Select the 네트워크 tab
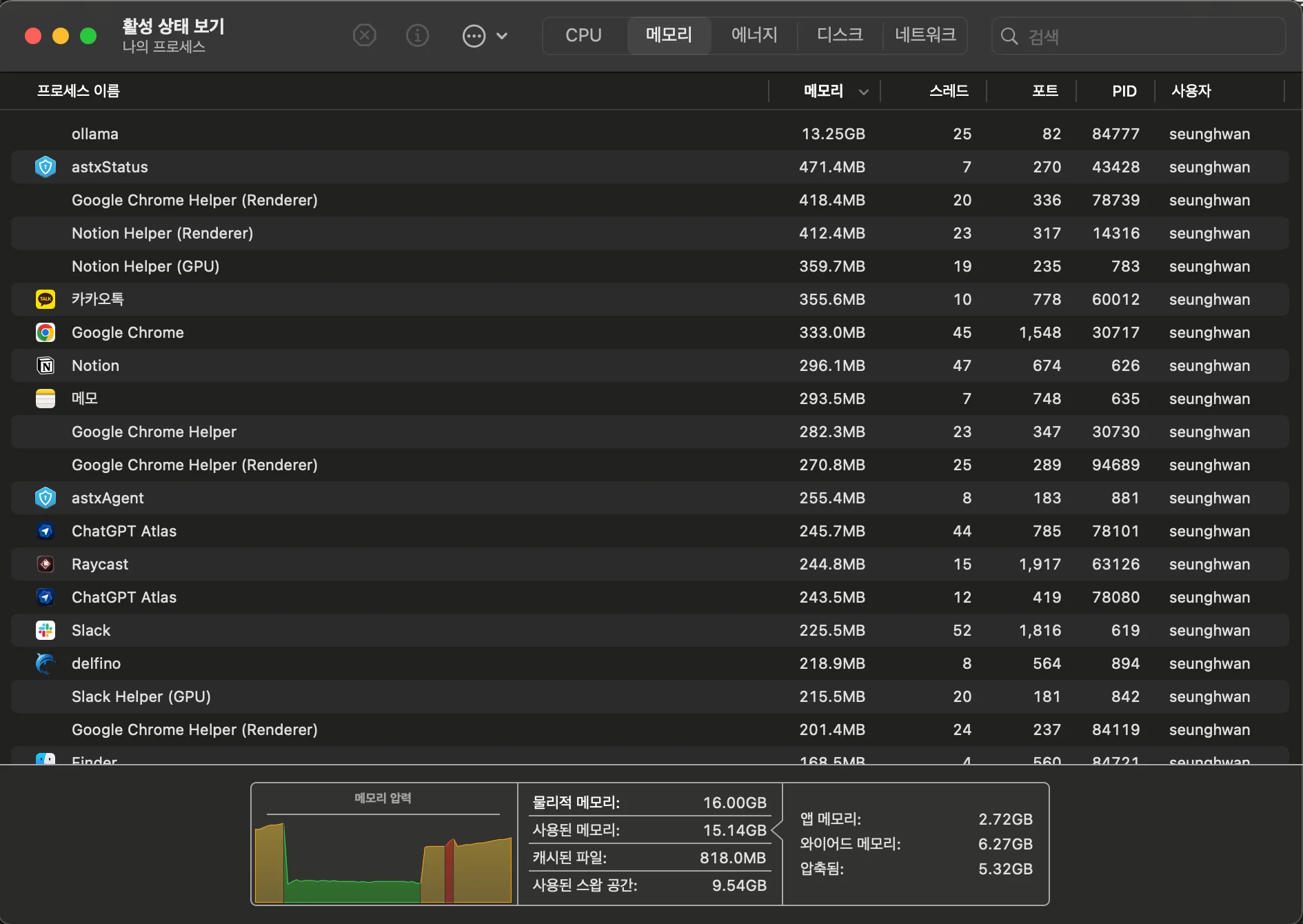1303x924 pixels. (925, 35)
